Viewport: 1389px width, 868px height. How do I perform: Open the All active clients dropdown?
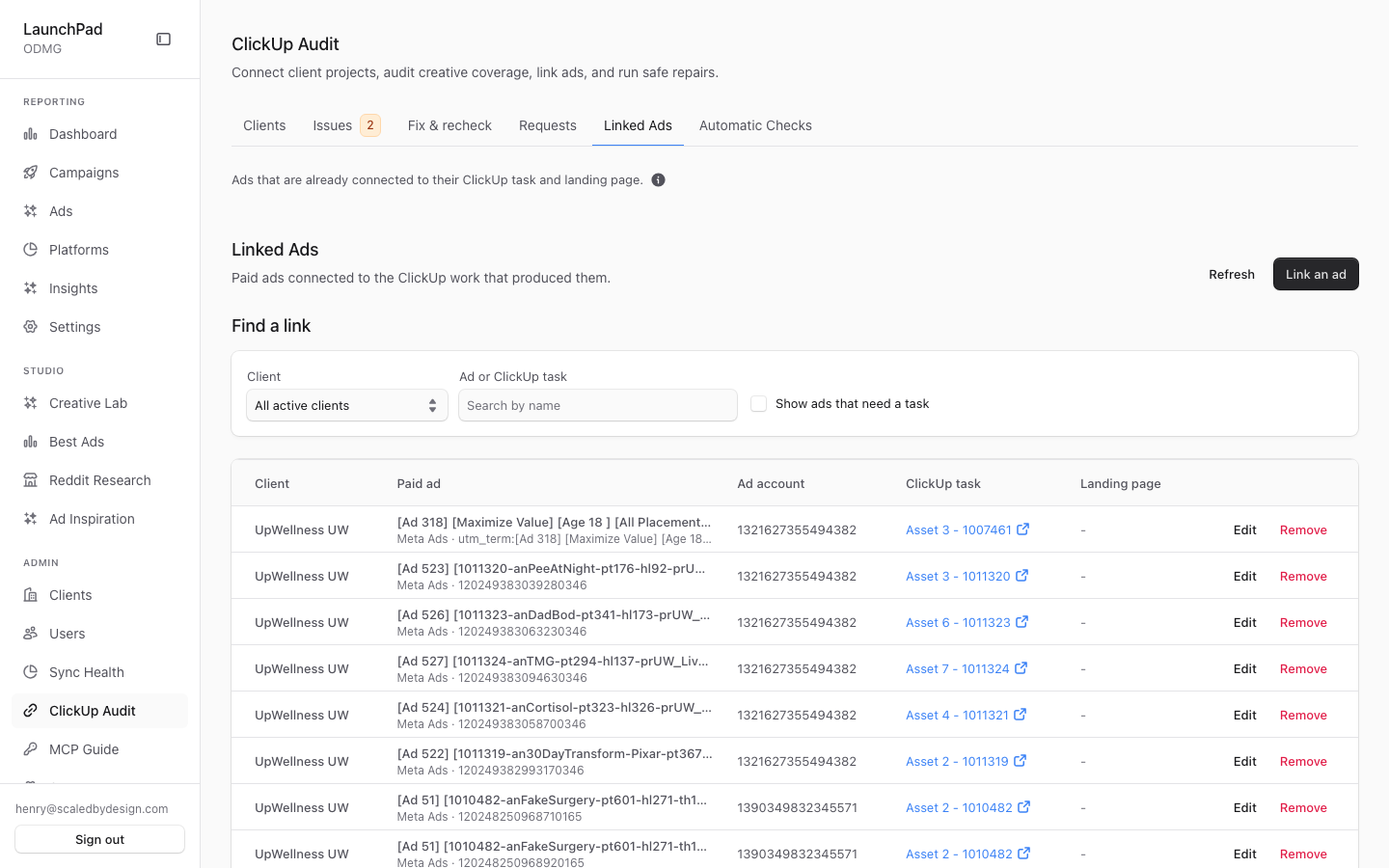point(347,406)
